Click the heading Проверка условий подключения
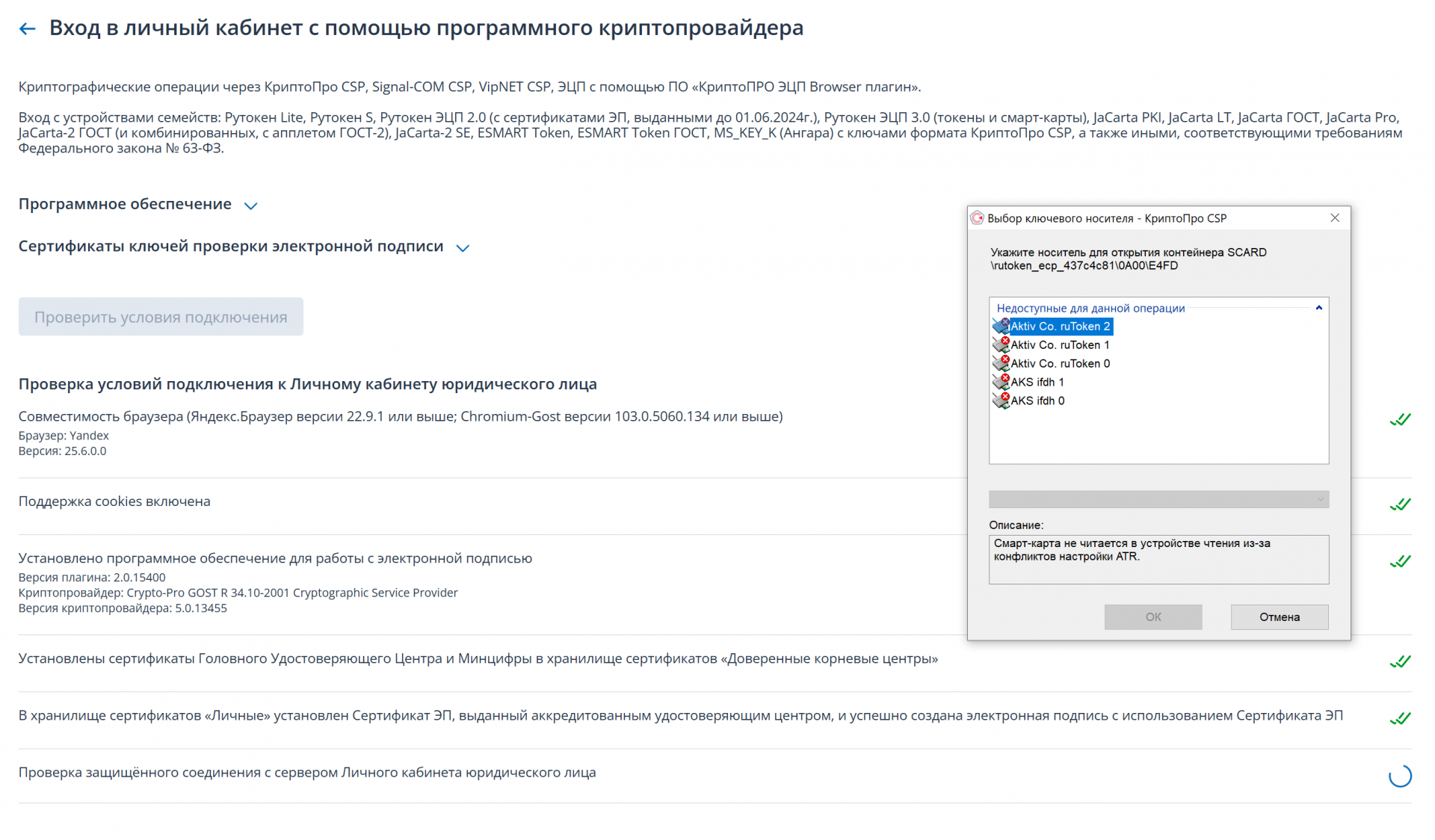The image size is (1435, 840). 307,384
